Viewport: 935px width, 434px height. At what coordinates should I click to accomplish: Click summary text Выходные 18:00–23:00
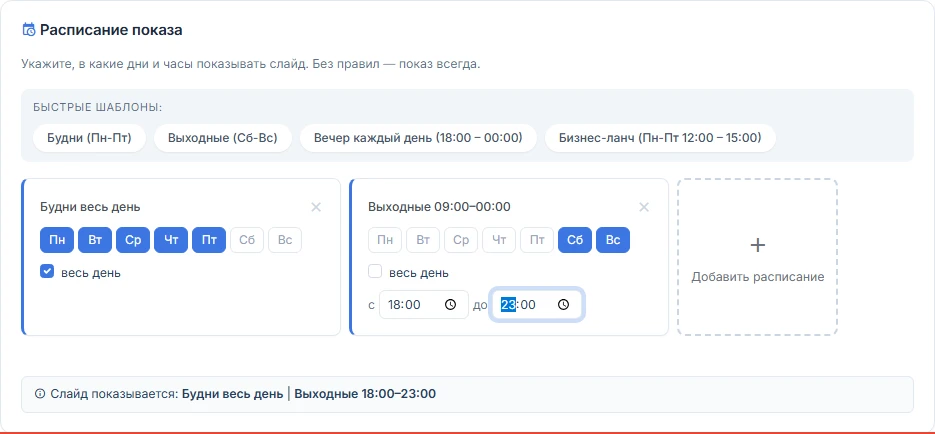pos(365,393)
